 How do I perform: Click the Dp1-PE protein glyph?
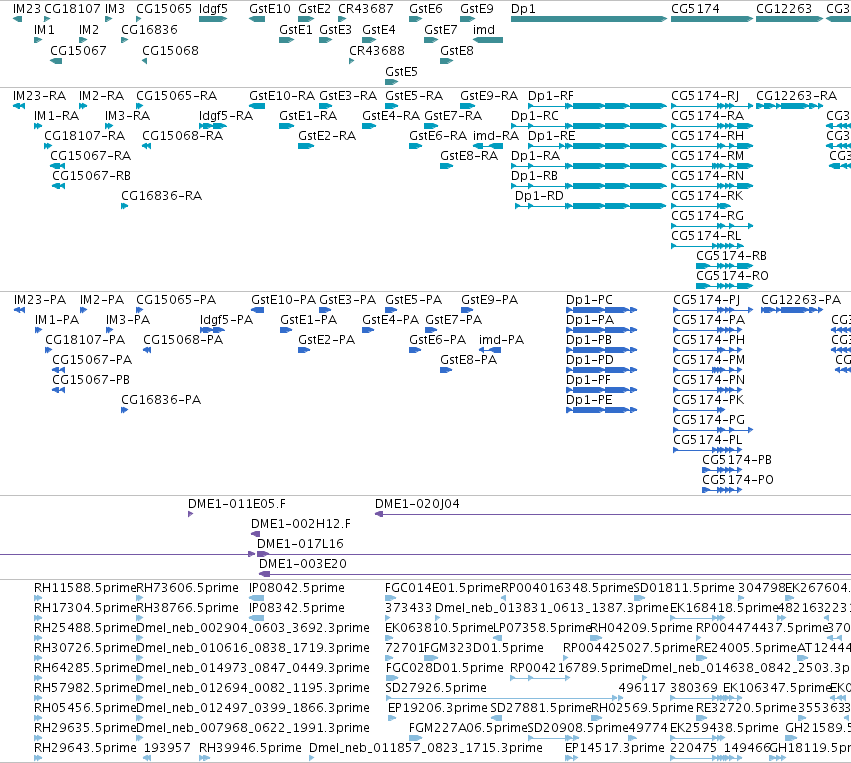click(601, 410)
